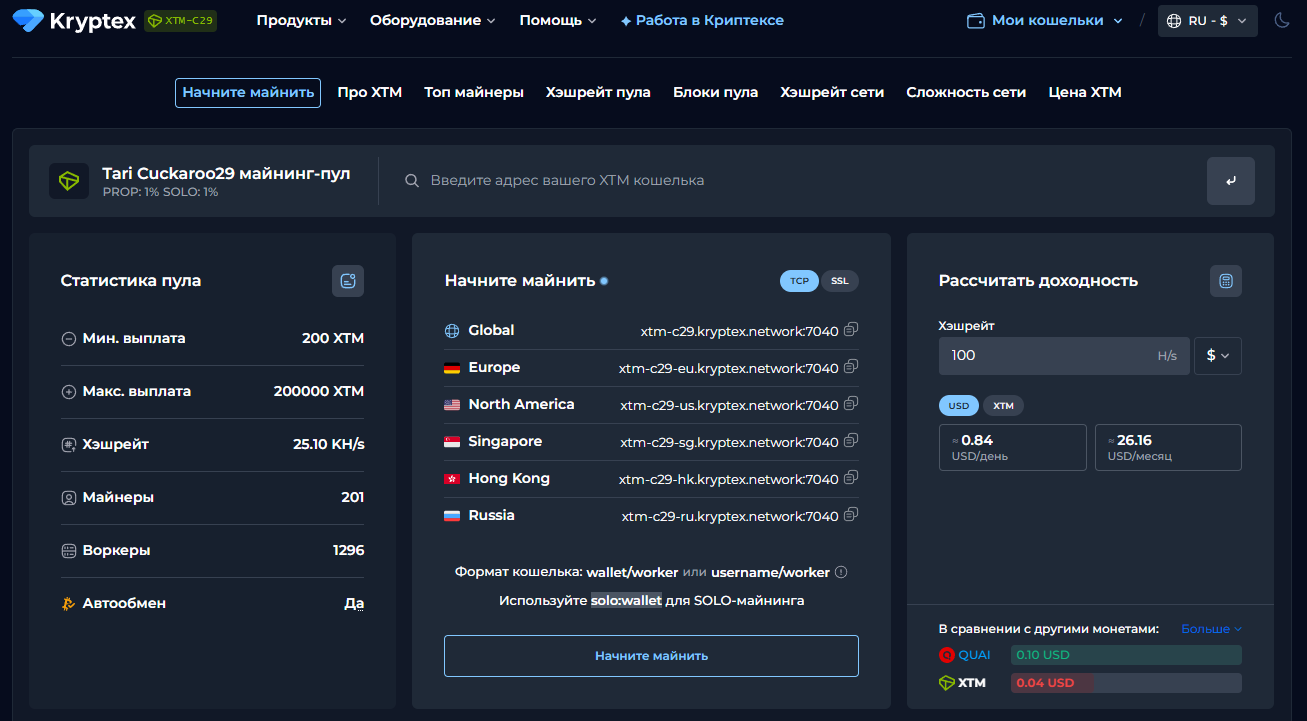Go to the Хэшрейт сети tab
Screen dimensions: 1307x721
click(832, 93)
